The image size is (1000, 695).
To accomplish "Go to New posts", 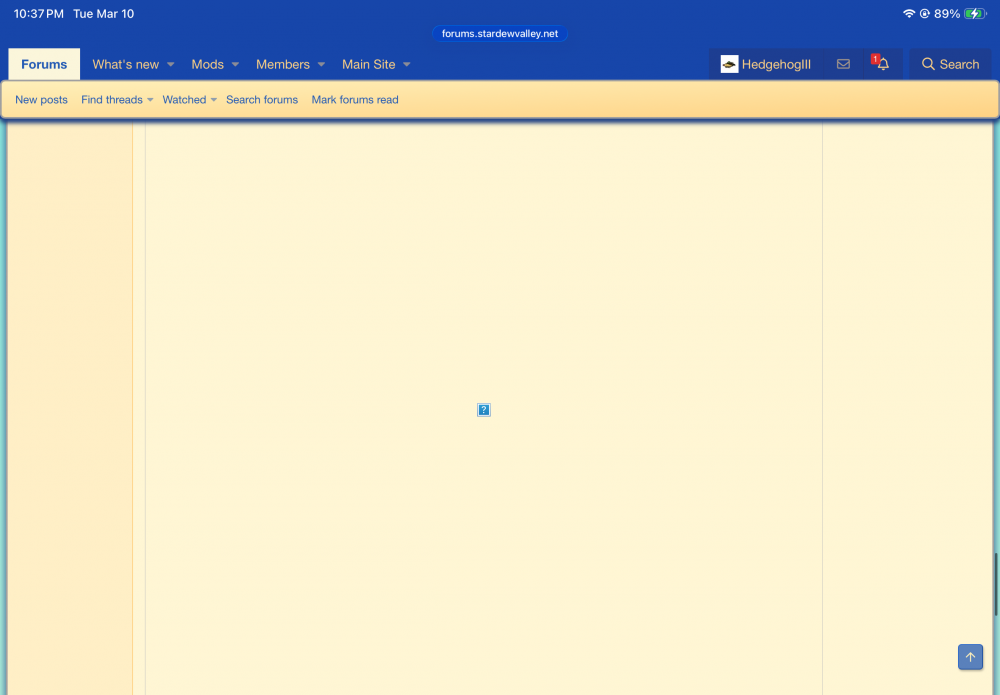I will point(41,100).
